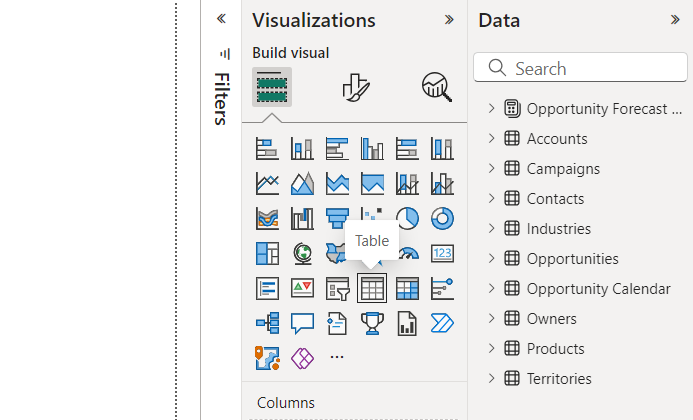
Task: Click the Data pane Search field
Action: click(x=590, y=68)
